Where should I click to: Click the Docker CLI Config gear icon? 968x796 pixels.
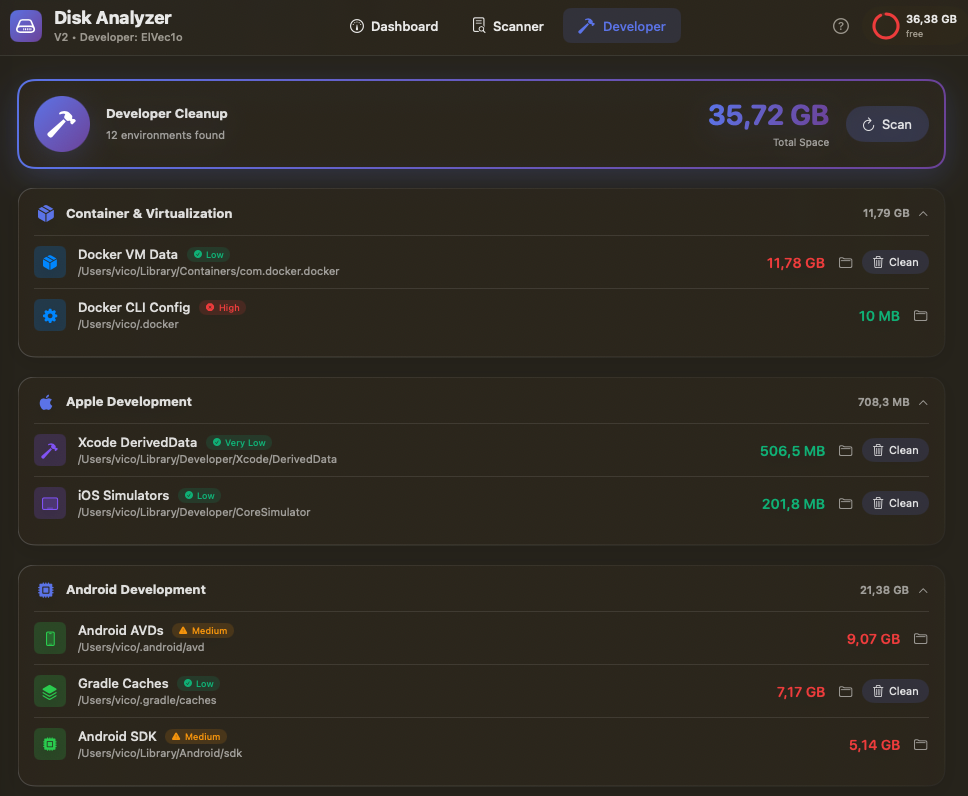49,315
